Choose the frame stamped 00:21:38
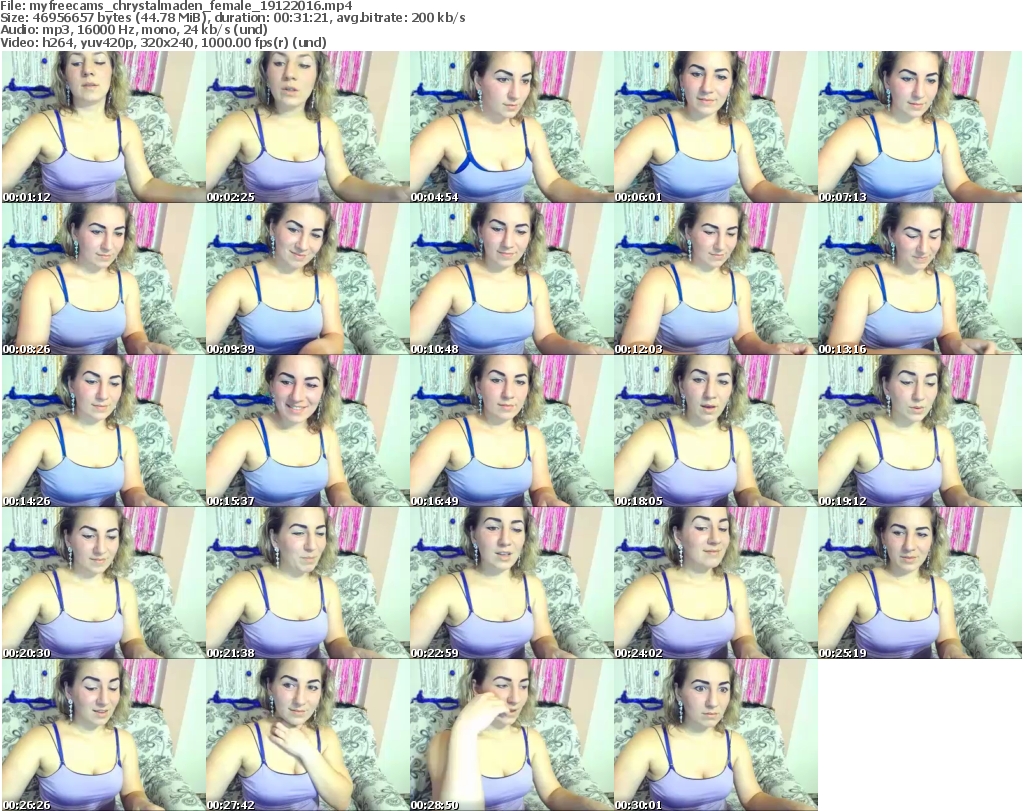 tap(308, 583)
